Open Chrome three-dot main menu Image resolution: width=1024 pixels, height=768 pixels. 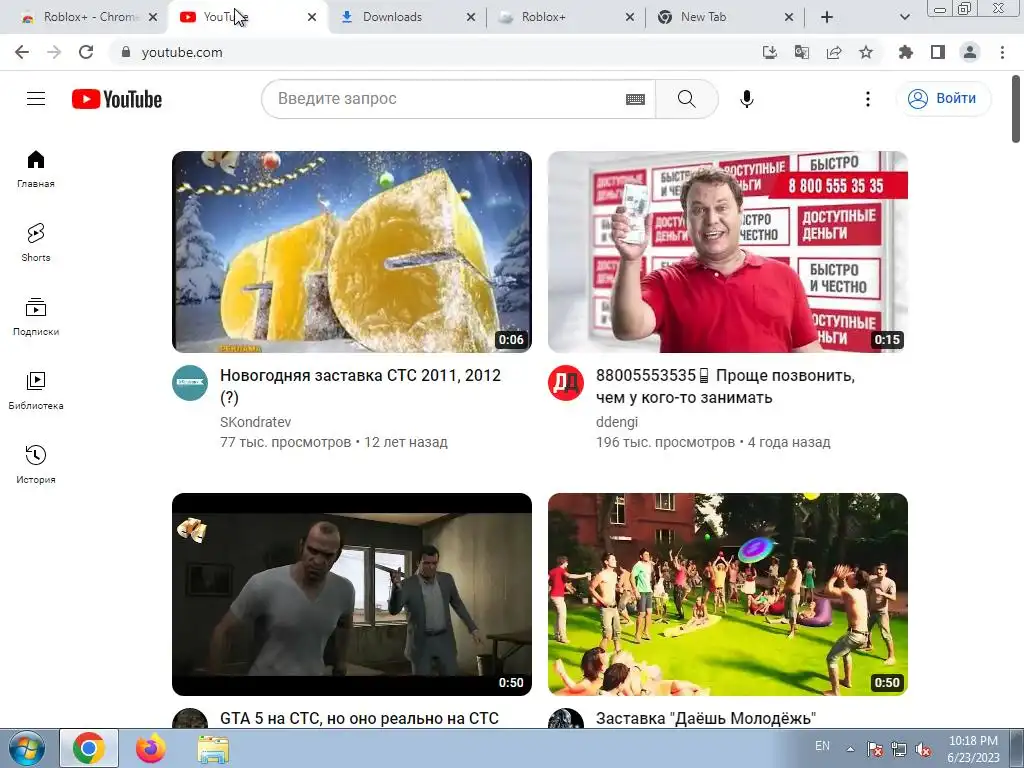[x=1002, y=52]
